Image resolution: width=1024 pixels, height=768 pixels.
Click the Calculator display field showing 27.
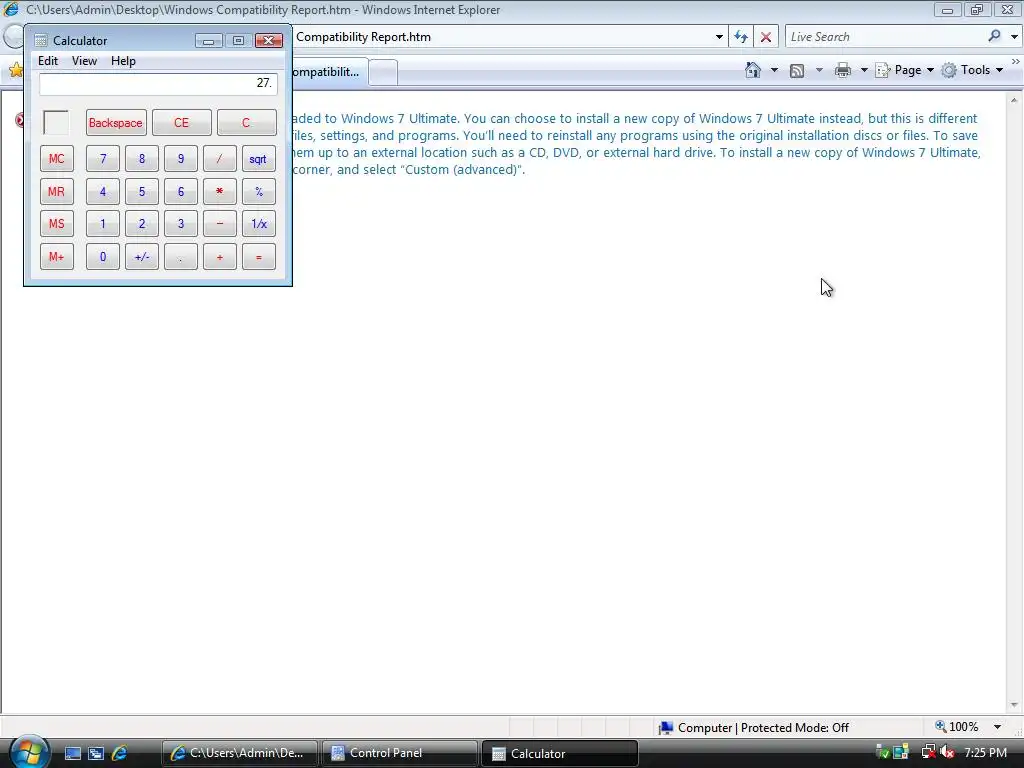[x=158, y=84]
